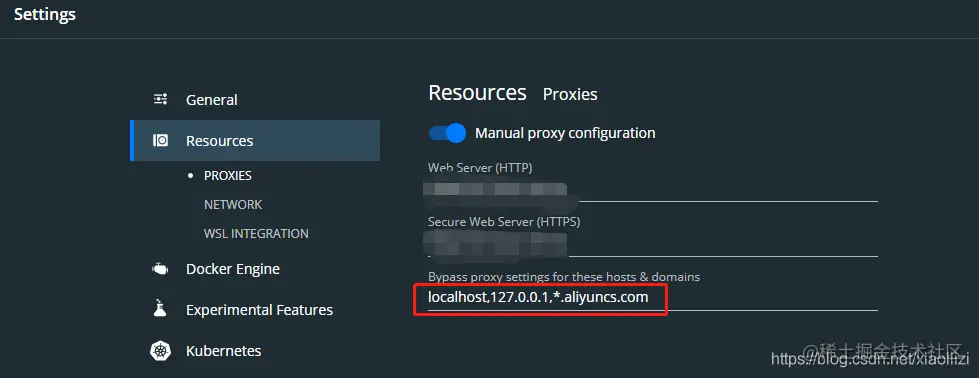This screenshot has height=378, width=979.
Task: Click the Settings title
Action: [x=45, y=14]
